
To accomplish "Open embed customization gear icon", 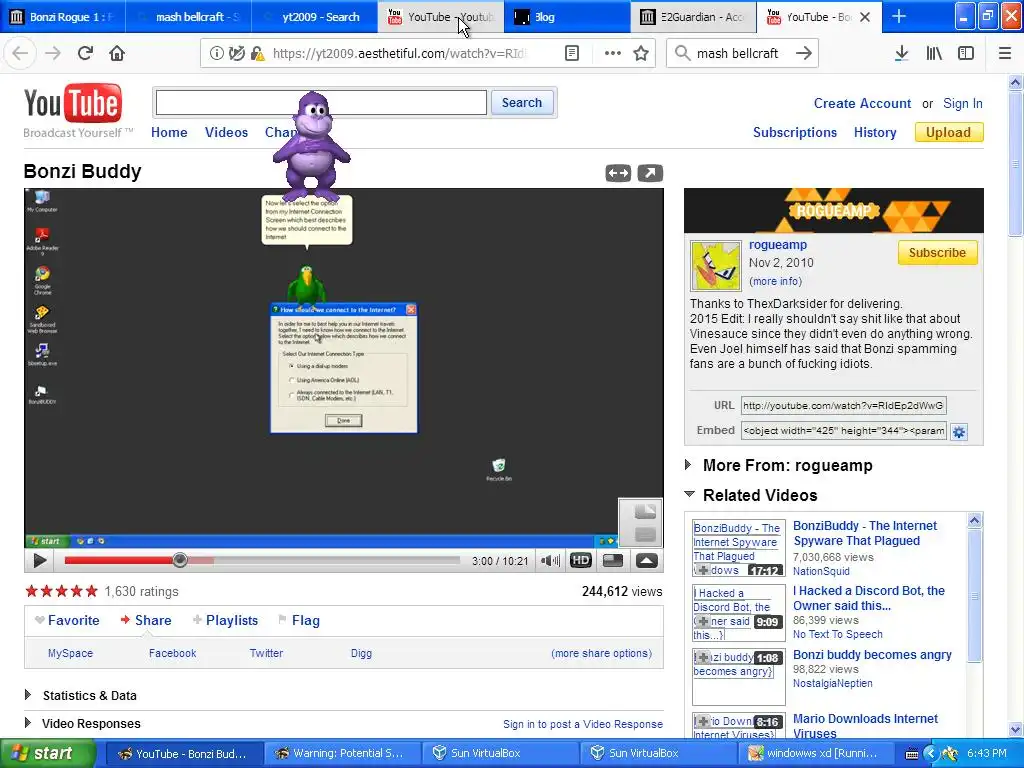I will pyautogui.click(x=959, y=432).
